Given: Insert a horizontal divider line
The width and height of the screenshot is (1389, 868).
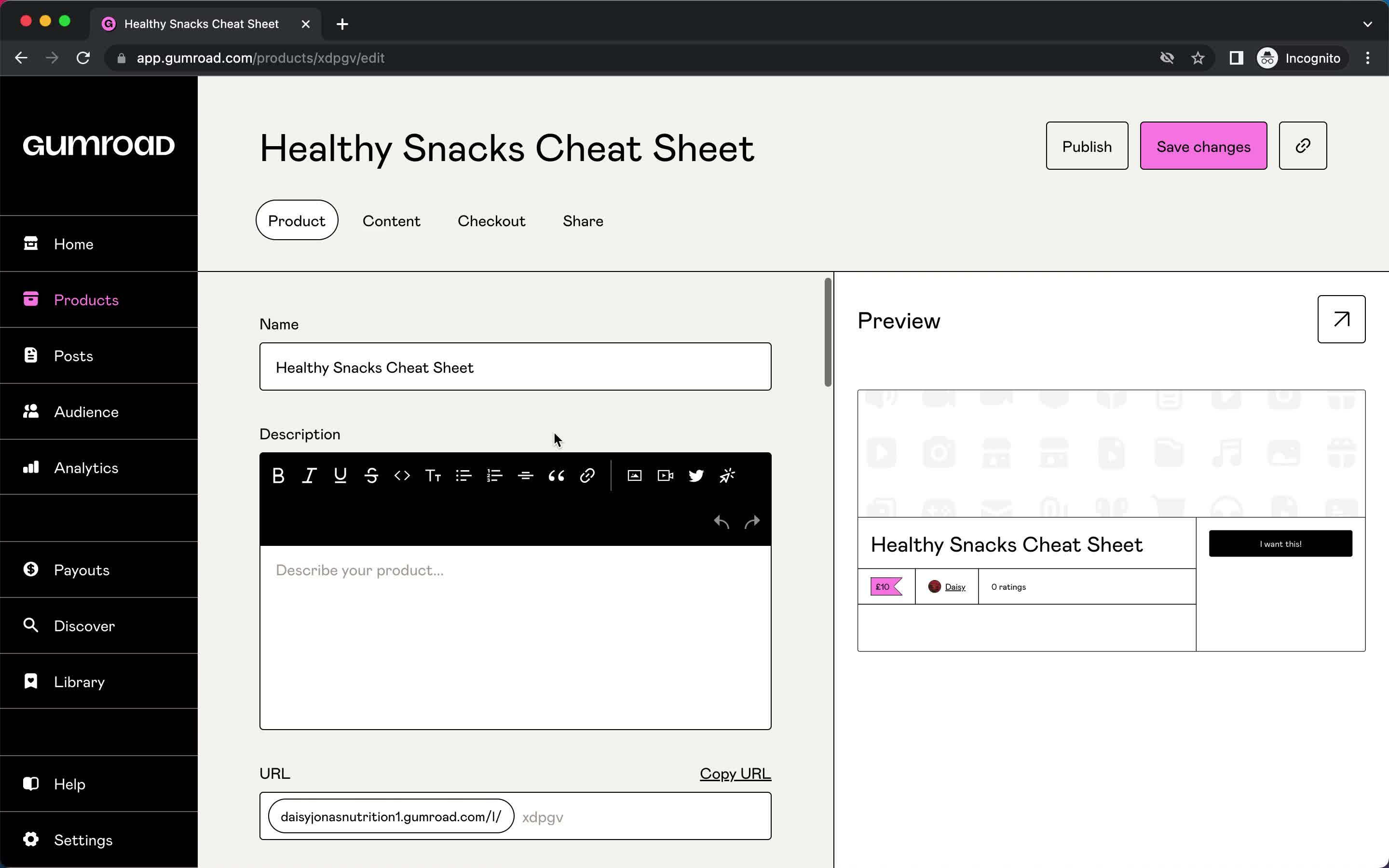Looking at the screenshot, I should (526, 475).
